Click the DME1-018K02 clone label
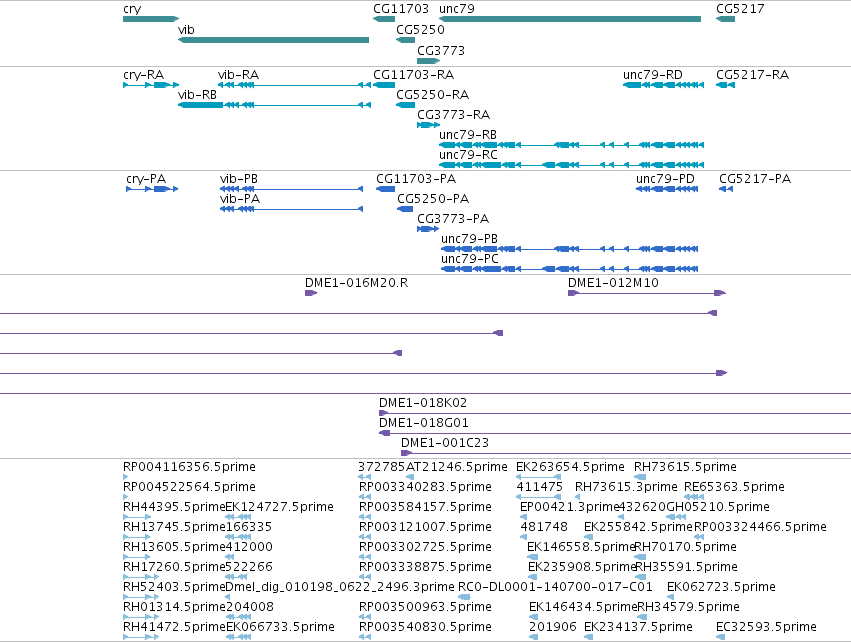The width and height of the screenshot is (851, 642). (x=423, y=403)
